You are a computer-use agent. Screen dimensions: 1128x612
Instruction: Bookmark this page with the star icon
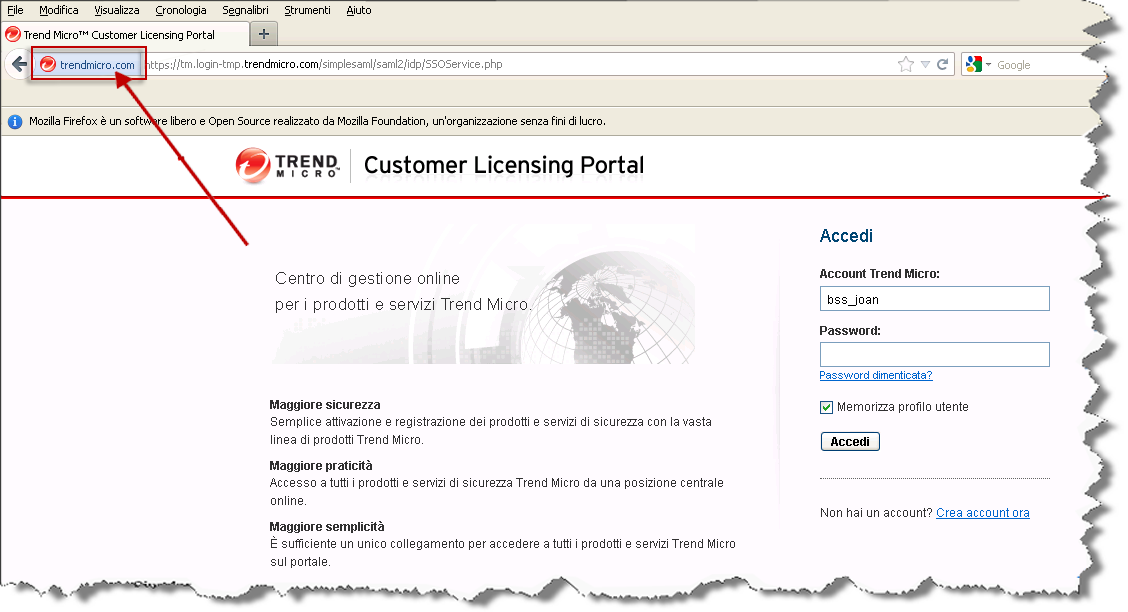click(x=905, y=65)
